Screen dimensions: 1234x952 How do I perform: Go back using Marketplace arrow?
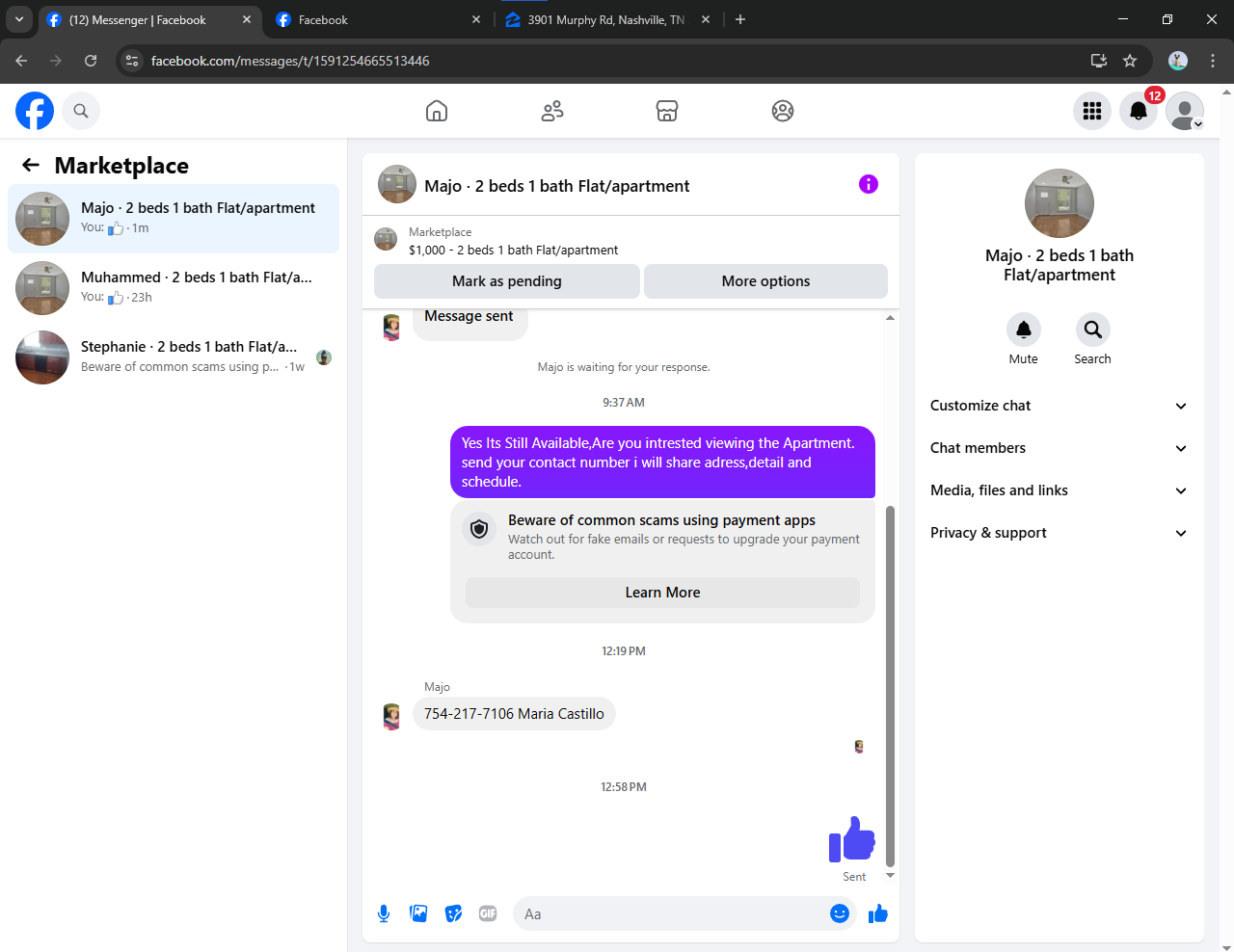point(31,165)
